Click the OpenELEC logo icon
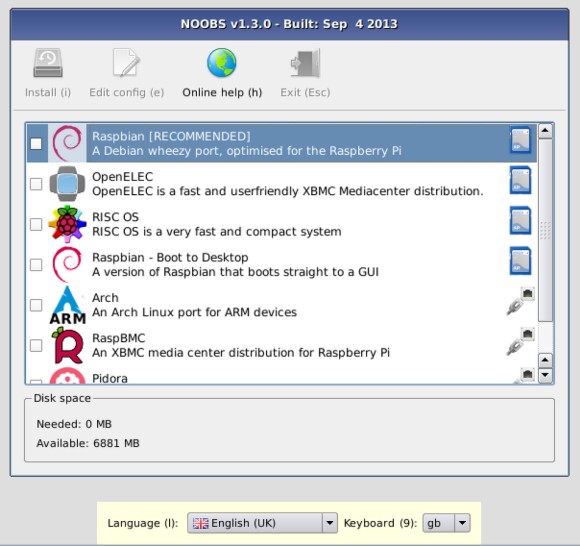 click(67, 183)
